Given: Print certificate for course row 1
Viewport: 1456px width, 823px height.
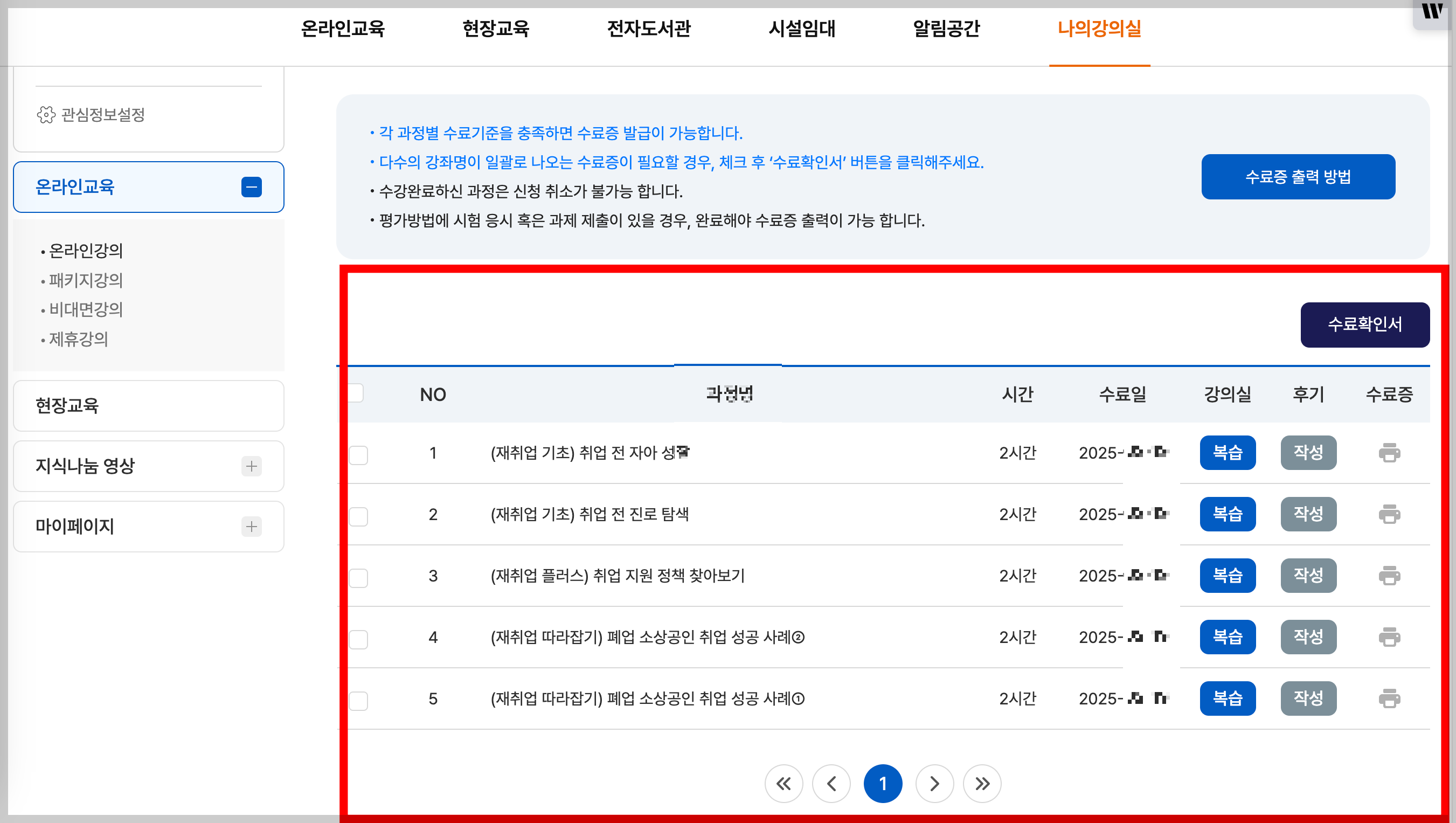Looking at the screenshot, I should (1389, 453).
